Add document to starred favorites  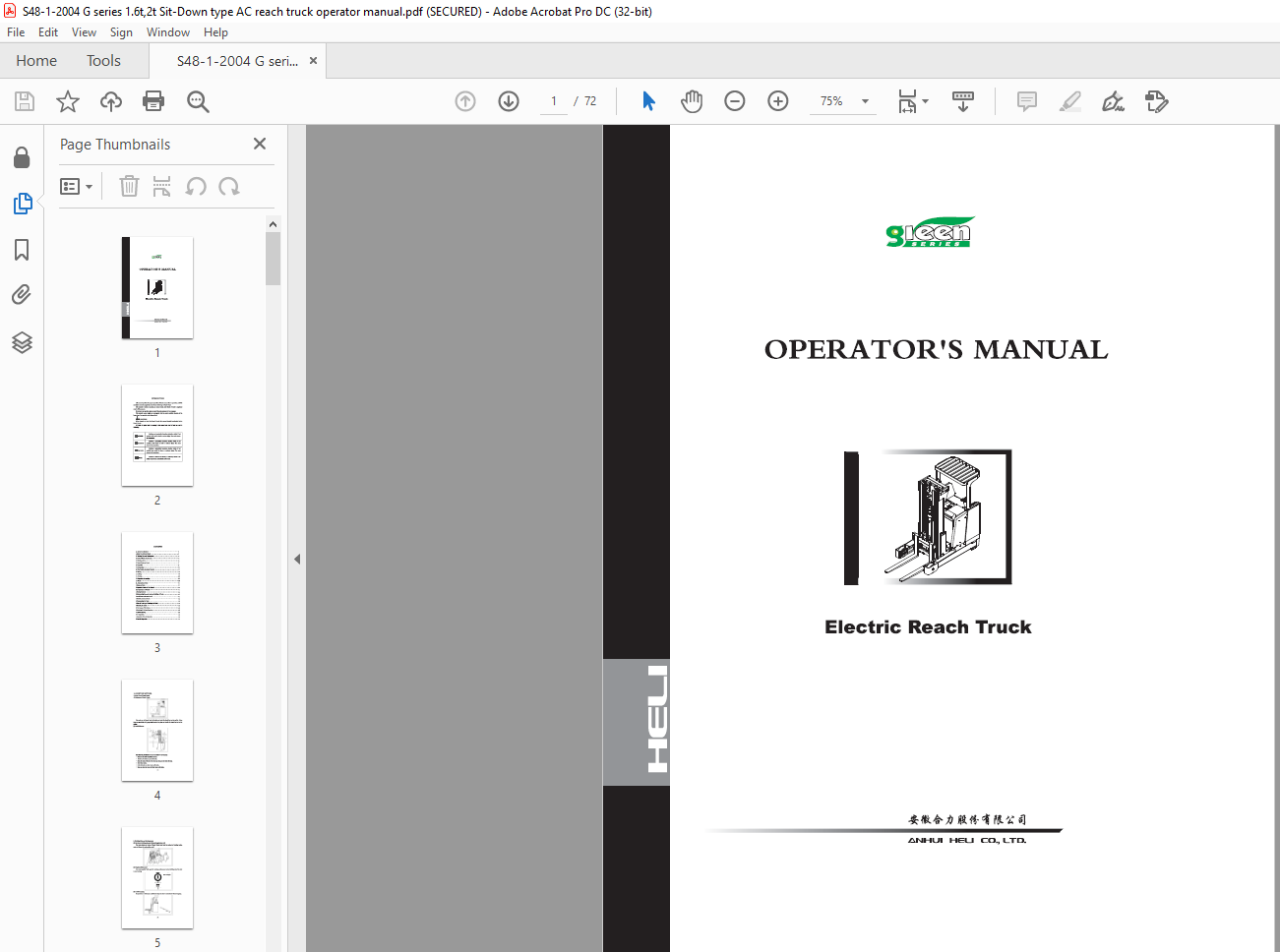68,101
